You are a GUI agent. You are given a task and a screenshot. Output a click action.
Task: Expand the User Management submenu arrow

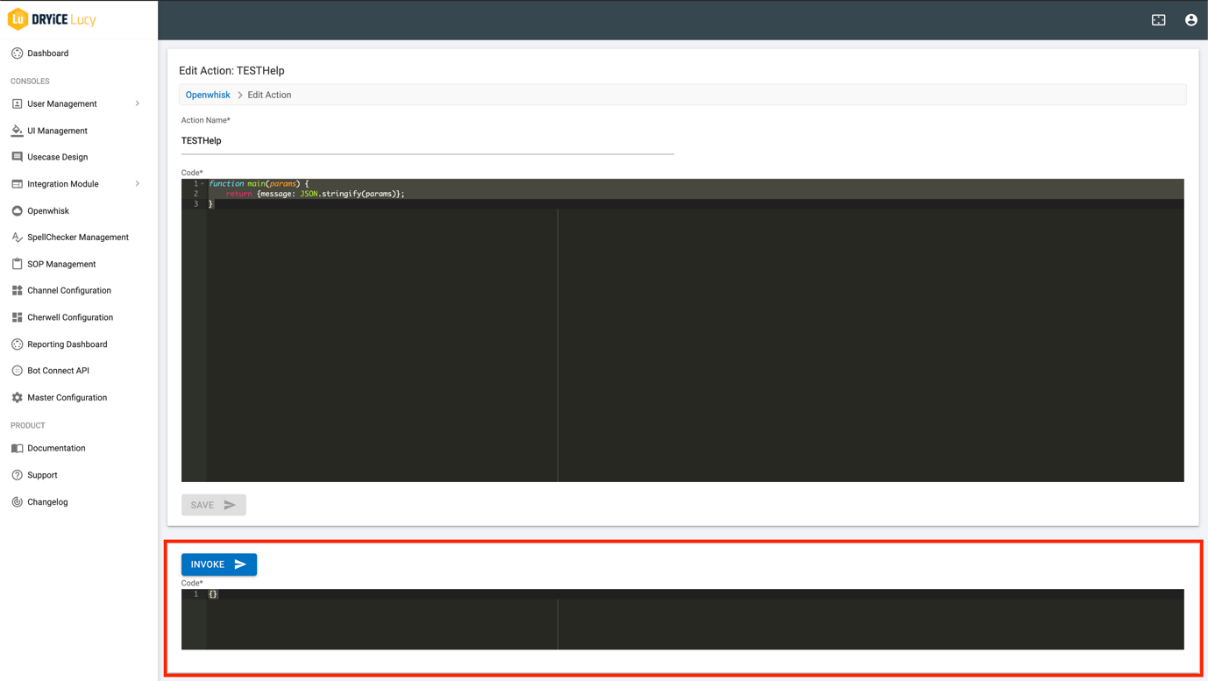coord(137,104)
